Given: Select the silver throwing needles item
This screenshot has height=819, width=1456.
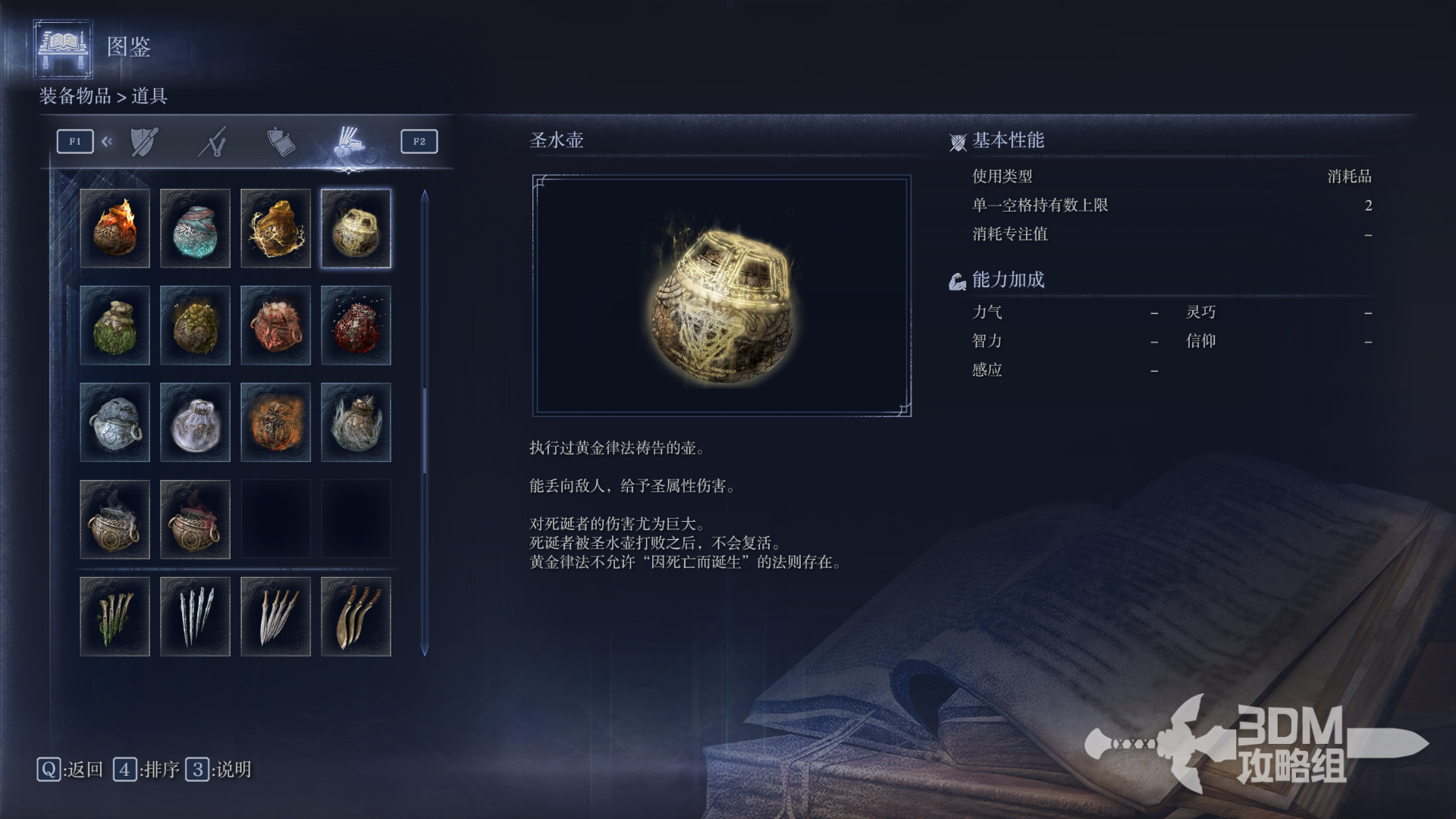Looking at the screenshot, I should (x=195, y=617).
